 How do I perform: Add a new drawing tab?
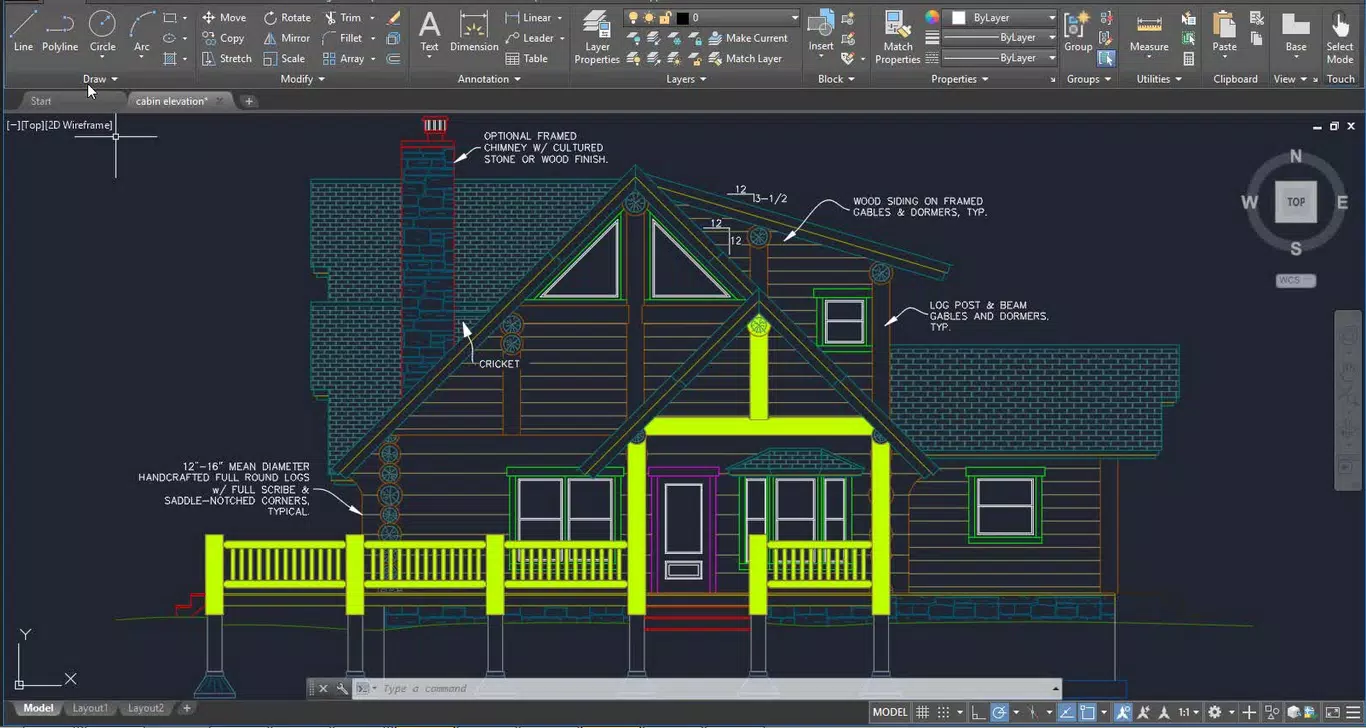249,101
